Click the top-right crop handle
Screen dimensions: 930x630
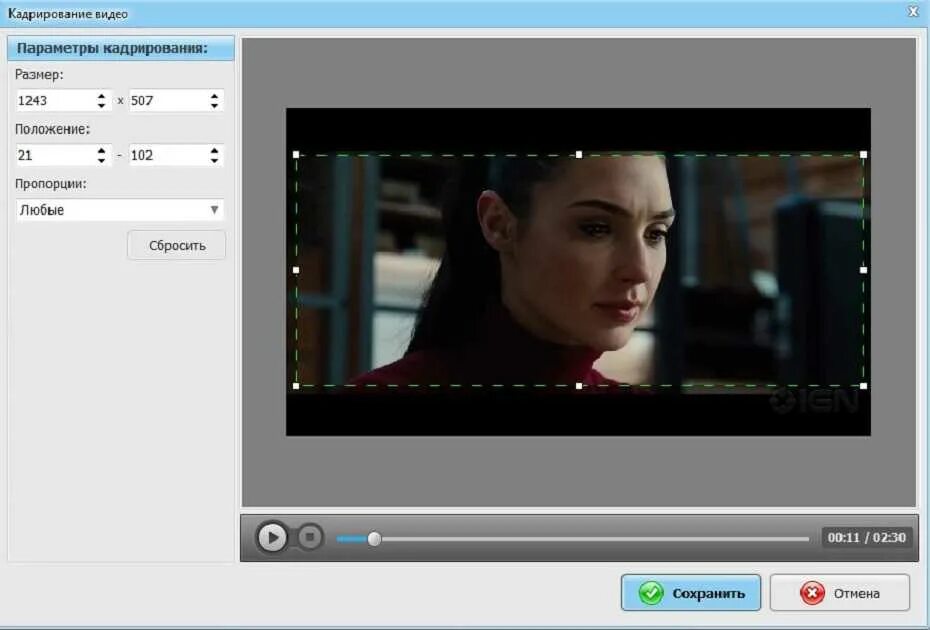point(864,155)
